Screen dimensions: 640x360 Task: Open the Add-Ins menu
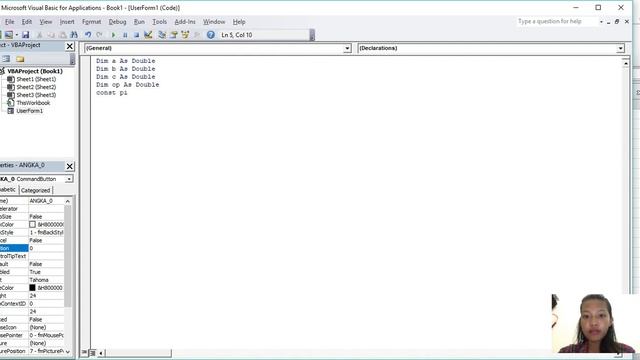[x=185, y=22]
